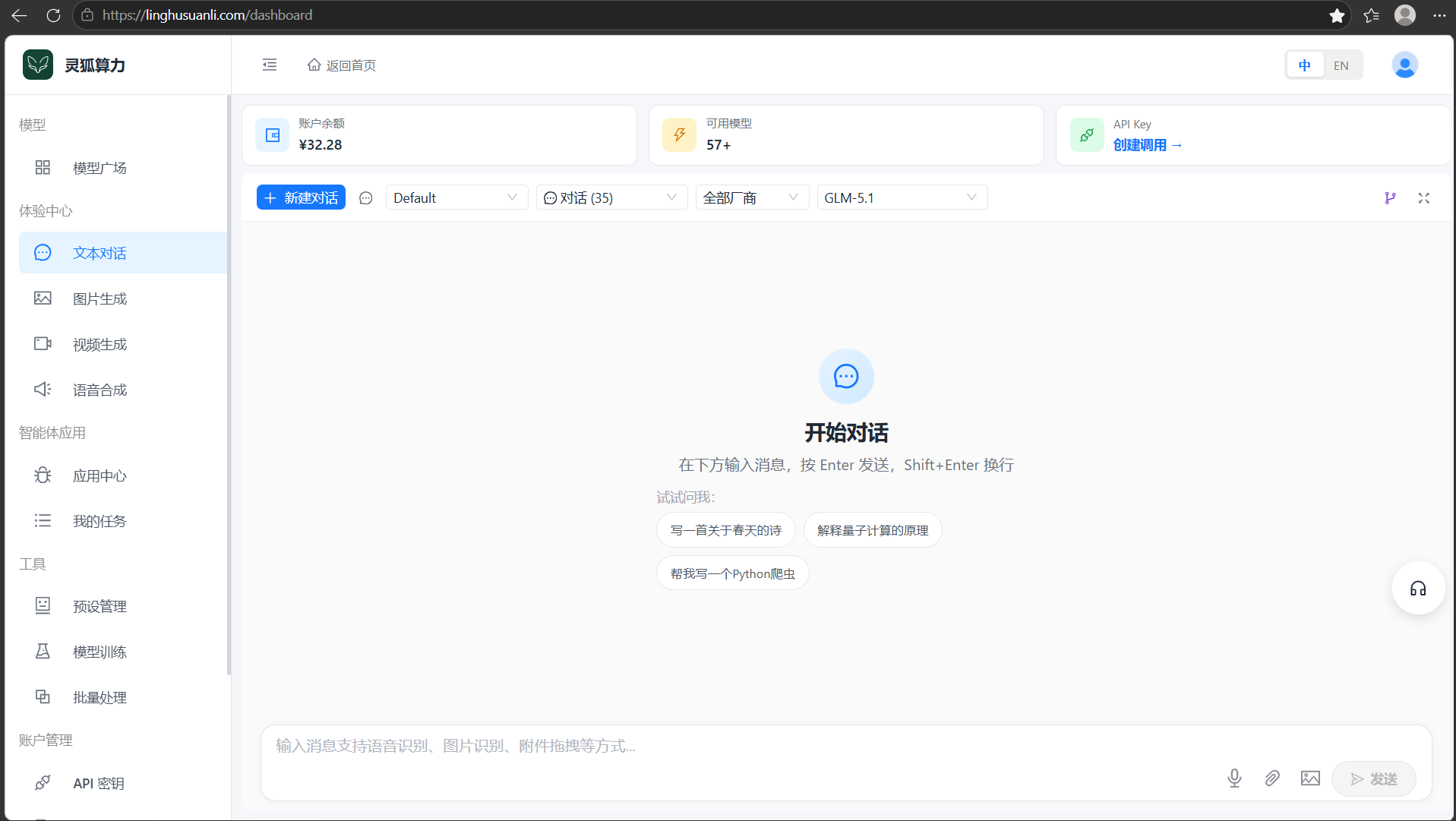Open the 对话 (35) conversation dropdown
The image size is (1456, 821).
point(611,198)
